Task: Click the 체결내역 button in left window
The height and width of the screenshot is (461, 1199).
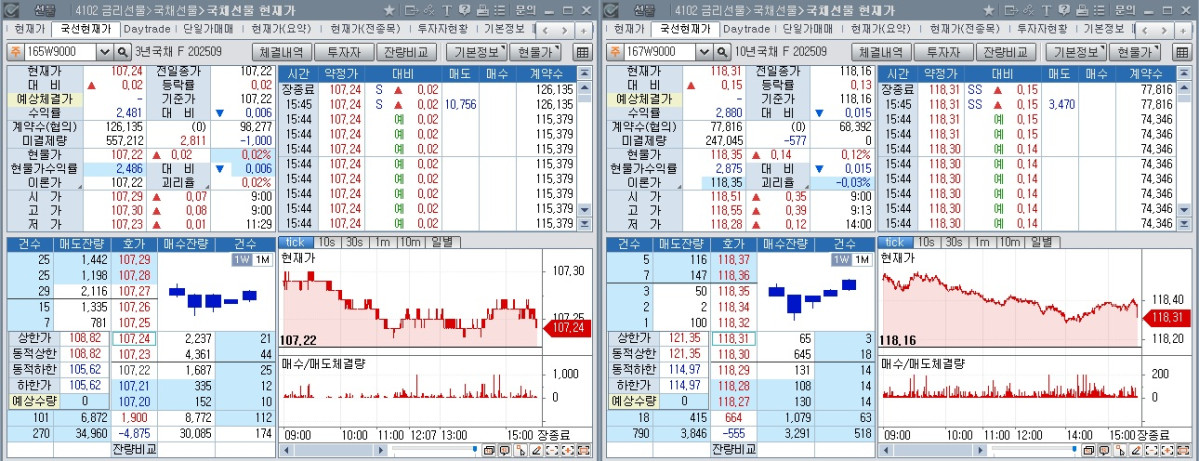Action: click(281, 52)
